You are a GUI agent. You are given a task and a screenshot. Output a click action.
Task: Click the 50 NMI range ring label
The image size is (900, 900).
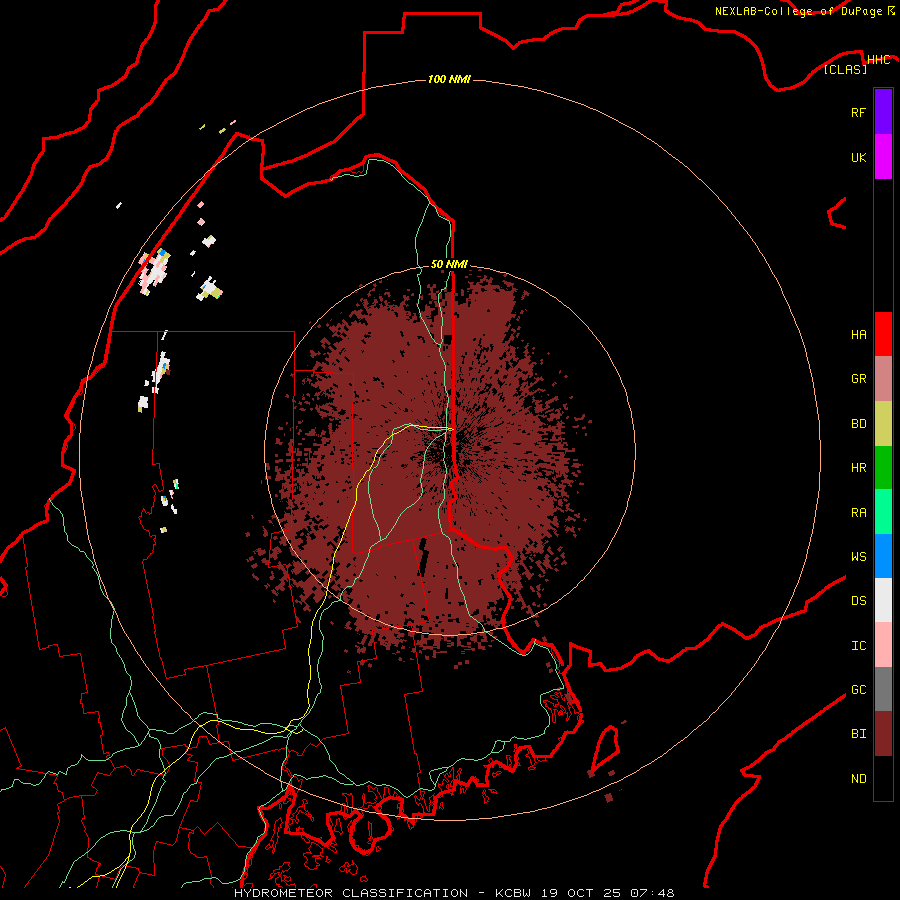pyautogui.click(x=449, y=264)
